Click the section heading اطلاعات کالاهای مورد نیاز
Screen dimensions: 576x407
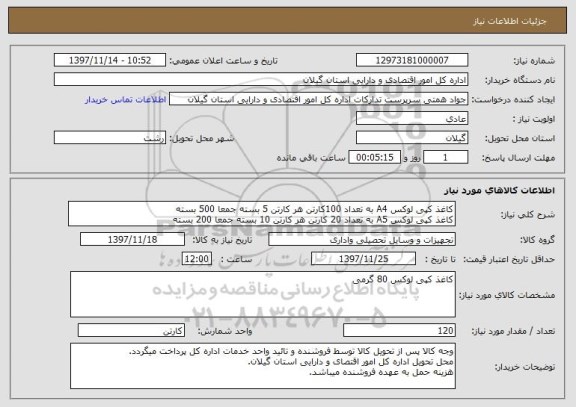coord(499,190)
